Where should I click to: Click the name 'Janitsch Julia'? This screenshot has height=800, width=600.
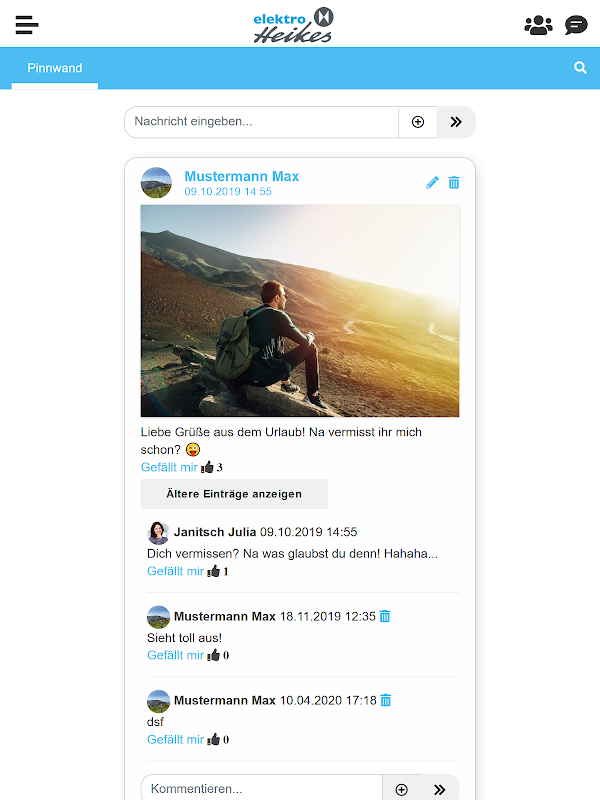(x=215, y=532)
